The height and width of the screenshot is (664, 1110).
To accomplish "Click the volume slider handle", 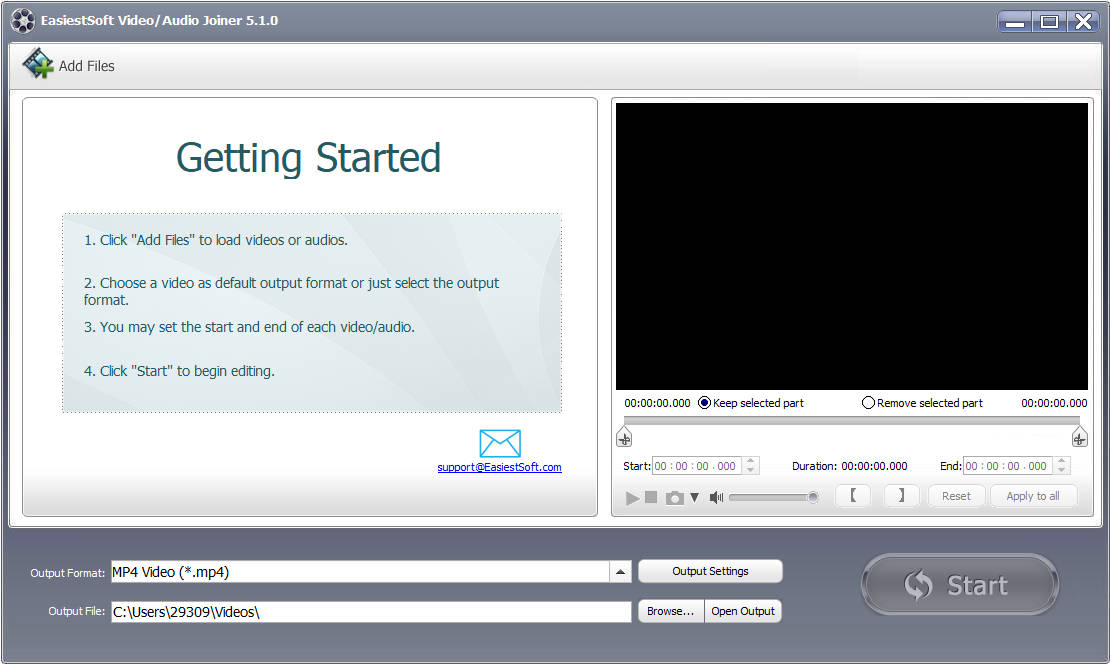I will click(813, 497).
